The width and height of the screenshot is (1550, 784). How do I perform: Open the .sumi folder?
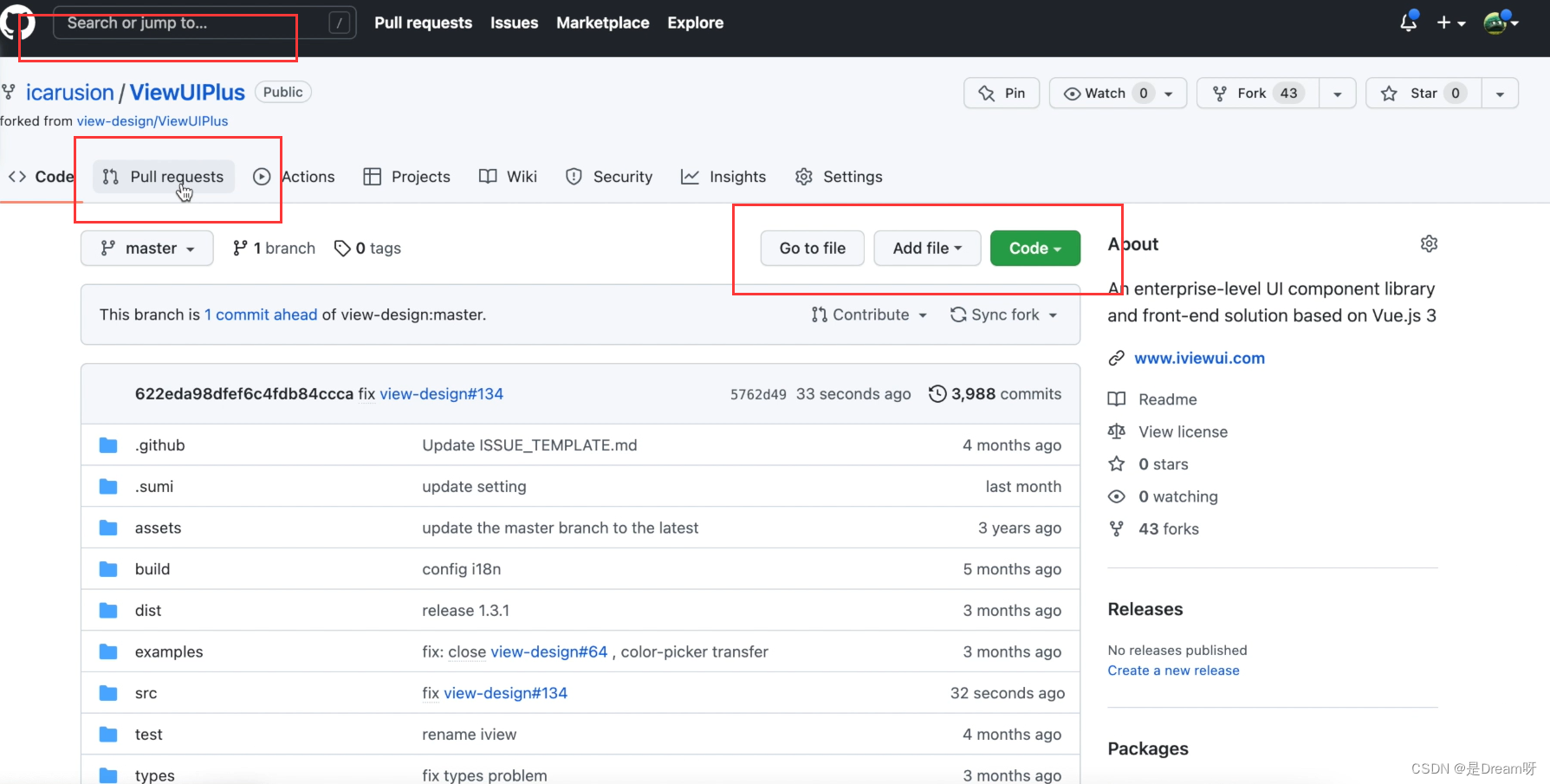click(154, 487)
